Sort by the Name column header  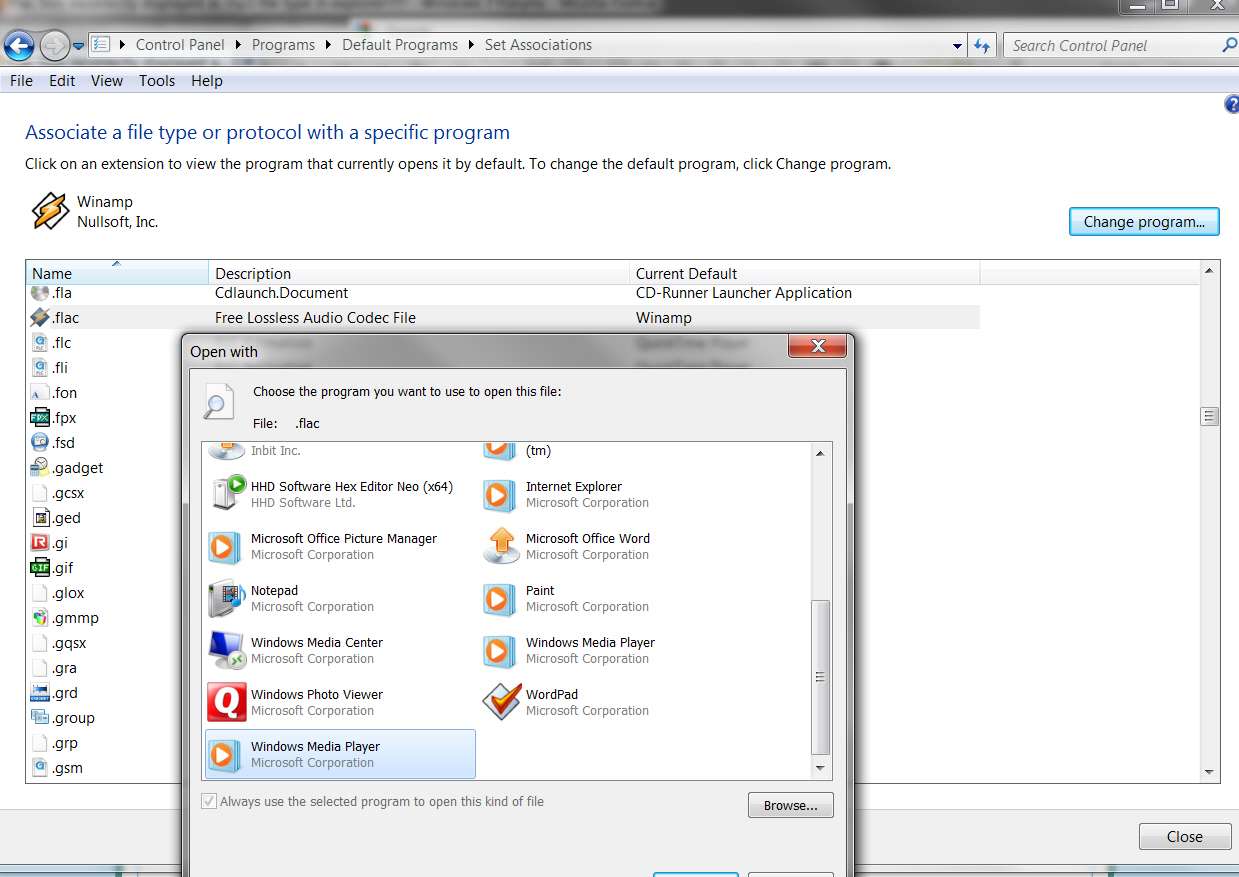[x=118, y=273]
